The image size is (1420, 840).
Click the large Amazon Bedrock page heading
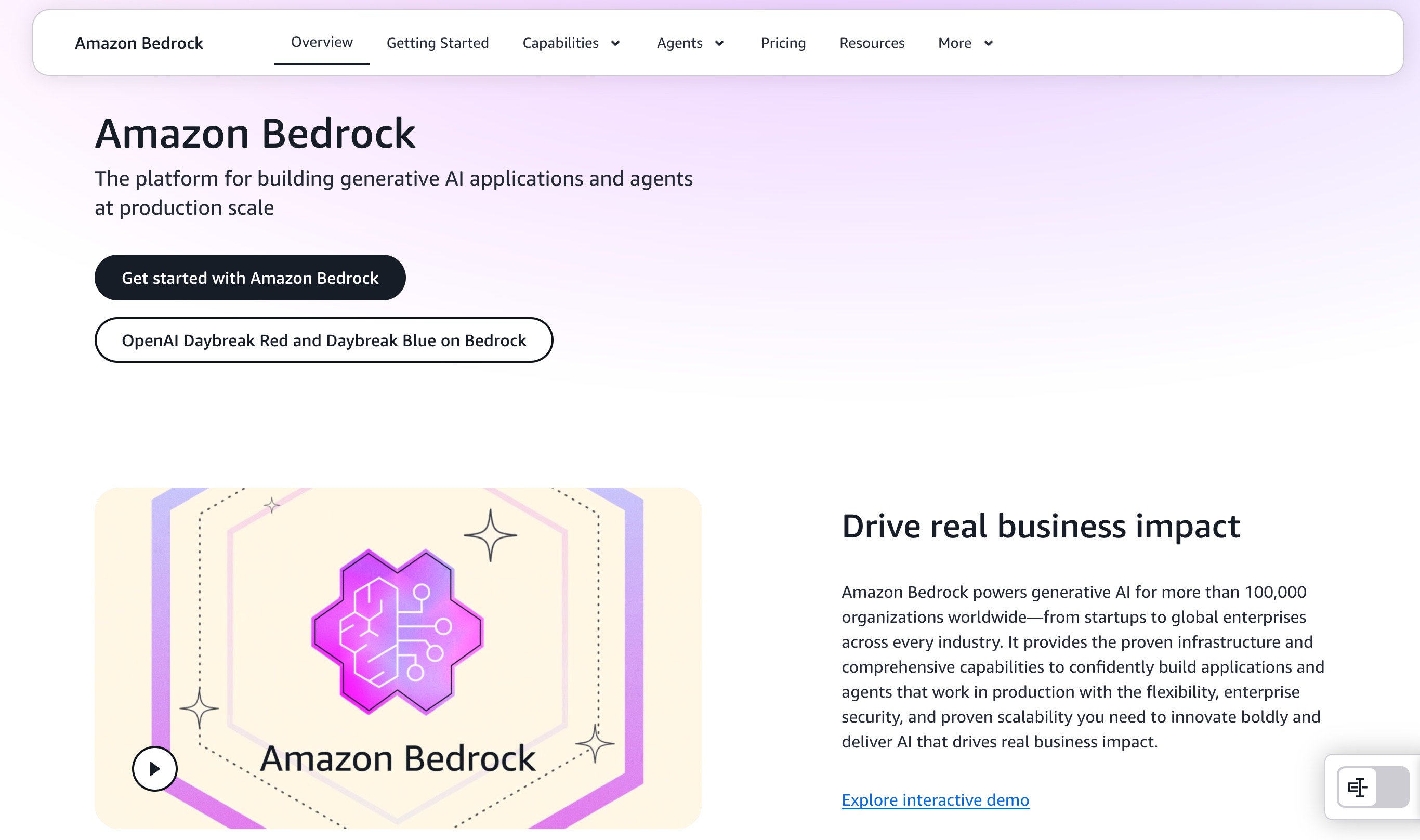coord(255,133)
